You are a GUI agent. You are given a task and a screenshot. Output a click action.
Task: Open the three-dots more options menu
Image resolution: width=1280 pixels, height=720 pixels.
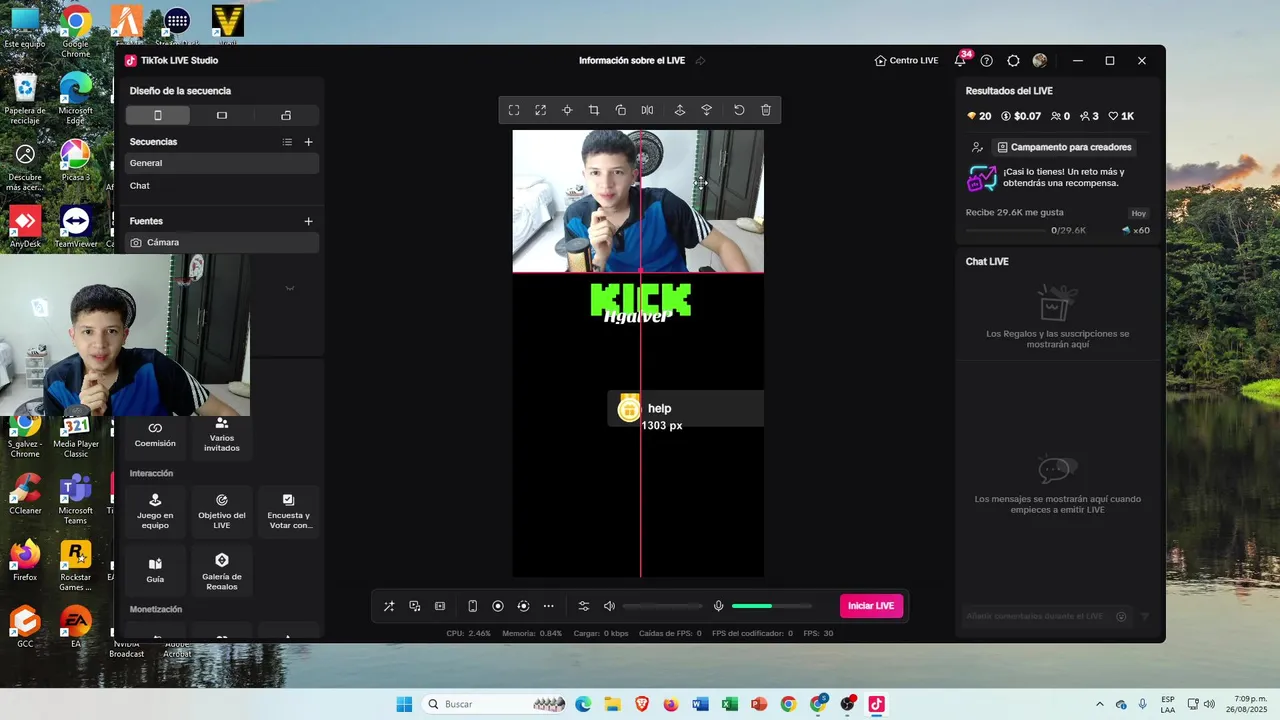(x=549, y=606)
